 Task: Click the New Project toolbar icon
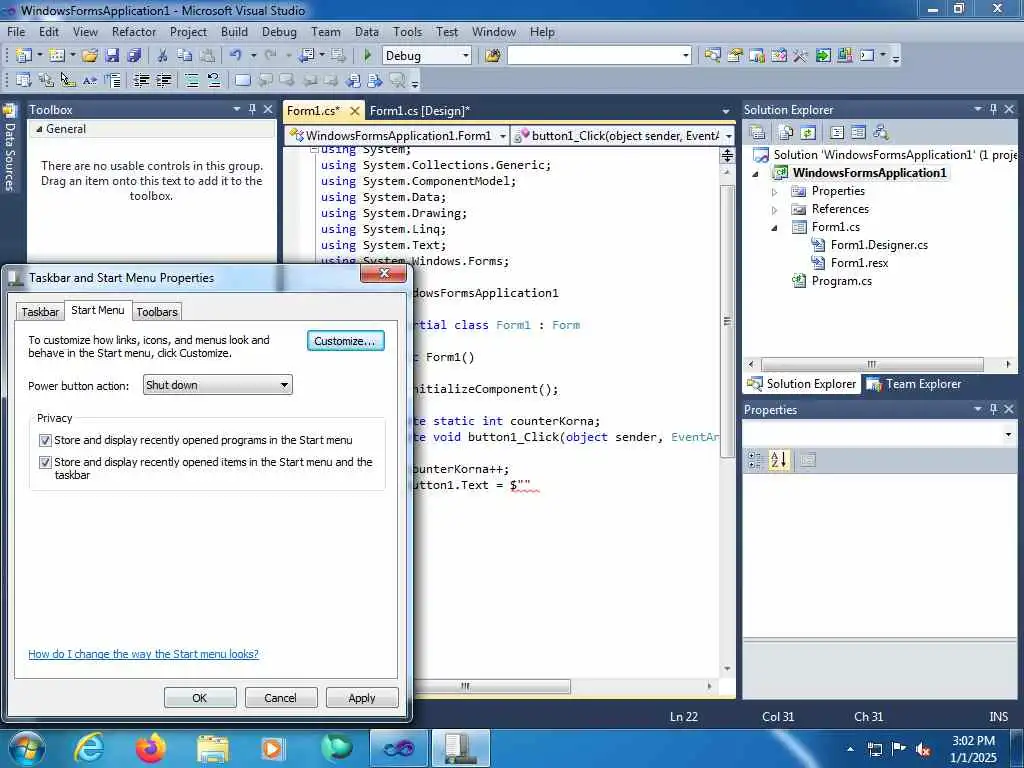(24, 56)
